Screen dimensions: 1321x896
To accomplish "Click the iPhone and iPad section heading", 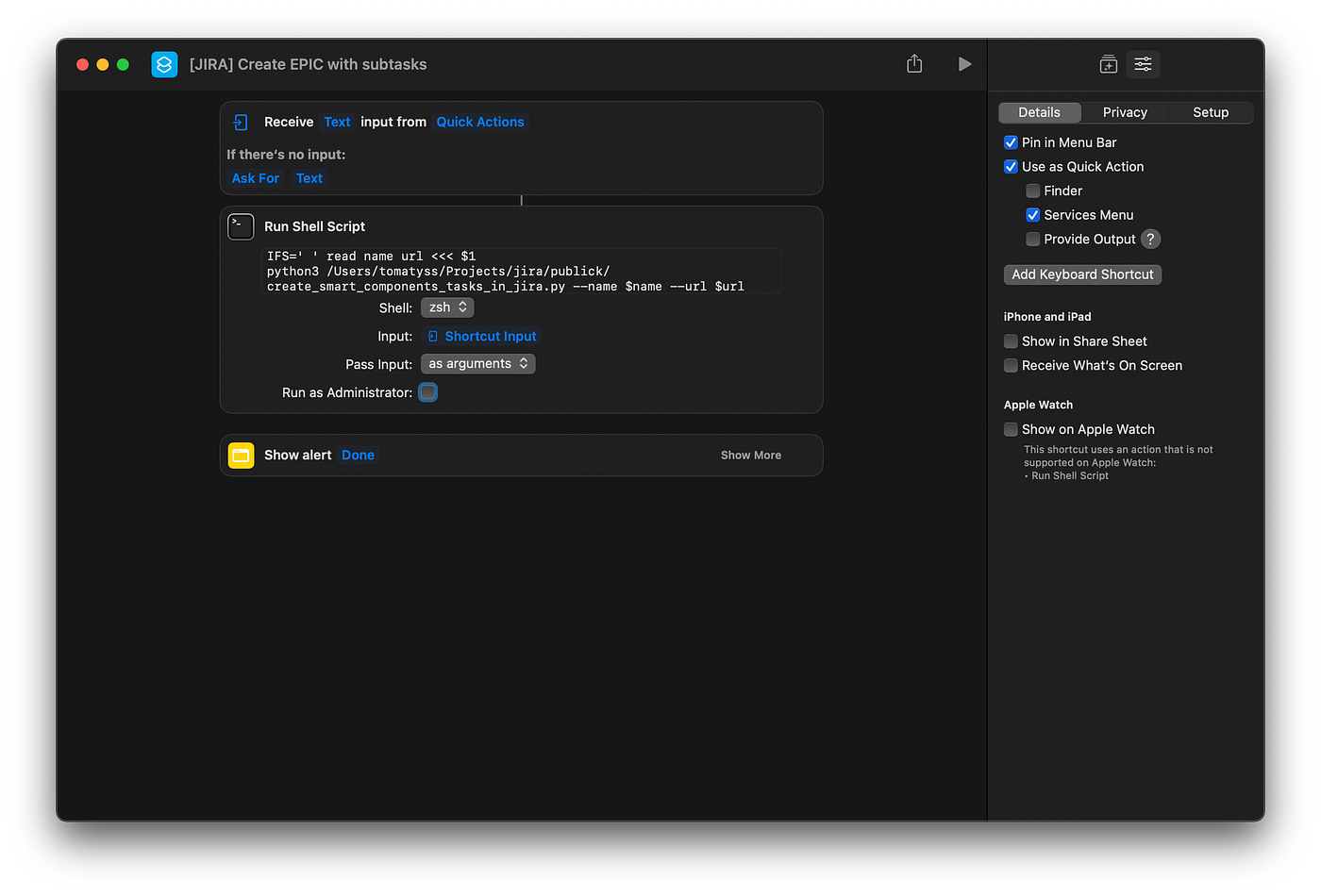I will [1047, 317].
